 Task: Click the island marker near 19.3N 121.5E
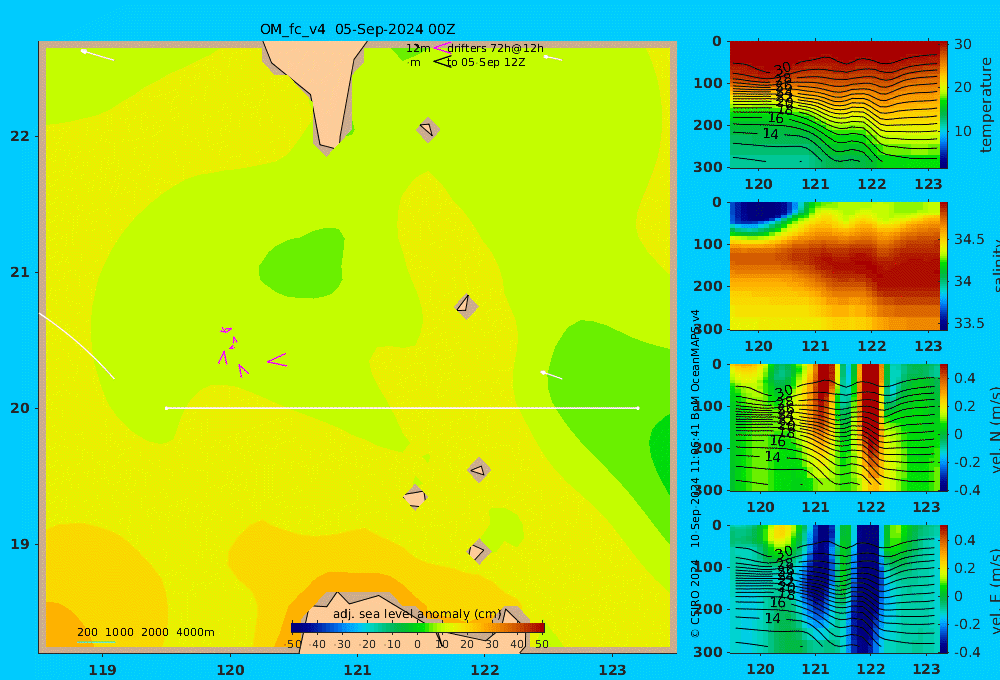point(415,497)
